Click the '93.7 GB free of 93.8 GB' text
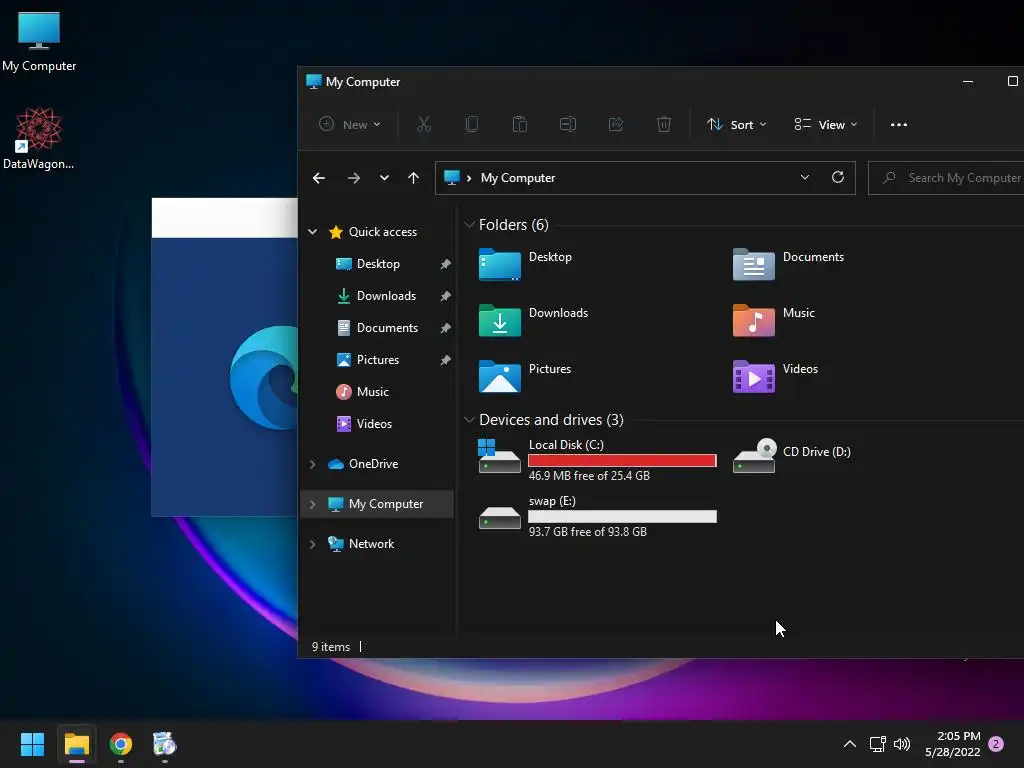Viewport: 1024px width, 768px height. pos(588,532)
